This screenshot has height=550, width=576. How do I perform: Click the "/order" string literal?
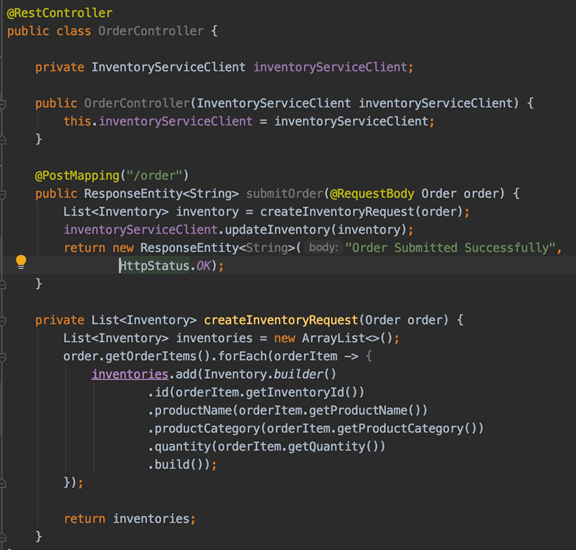(154, 176)
